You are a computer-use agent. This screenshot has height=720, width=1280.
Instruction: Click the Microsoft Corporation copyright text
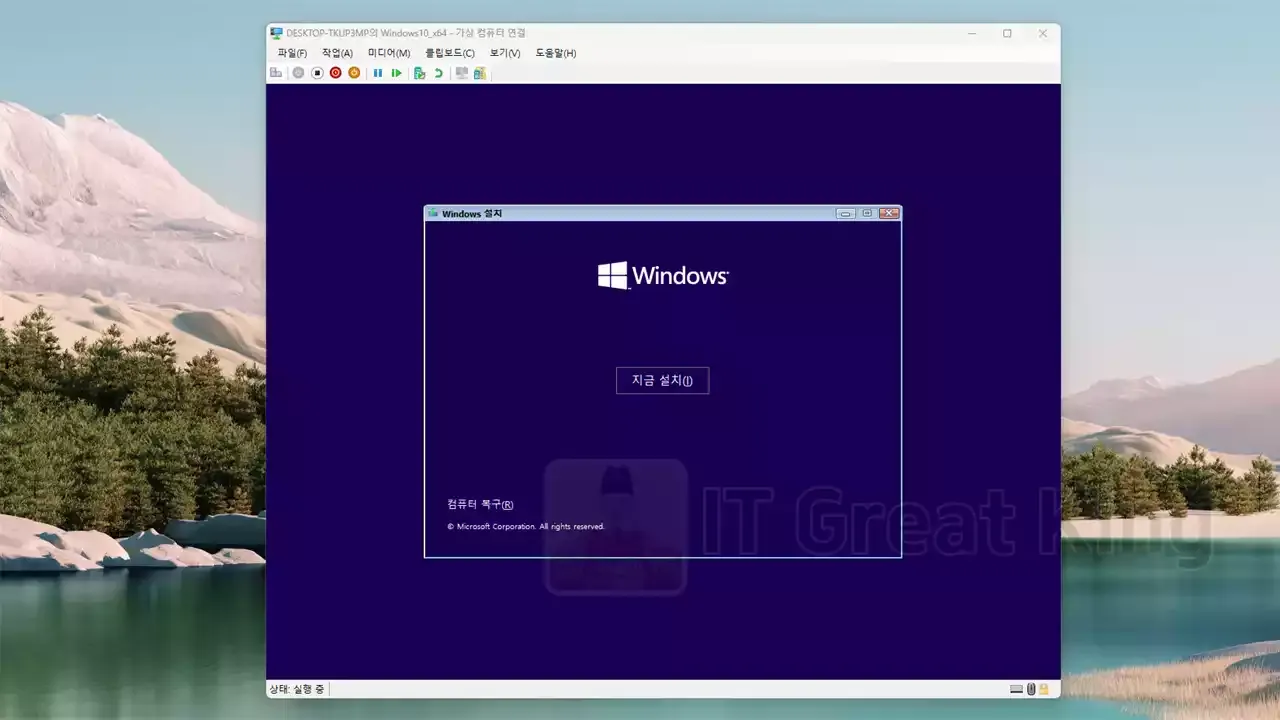[526, 526]
